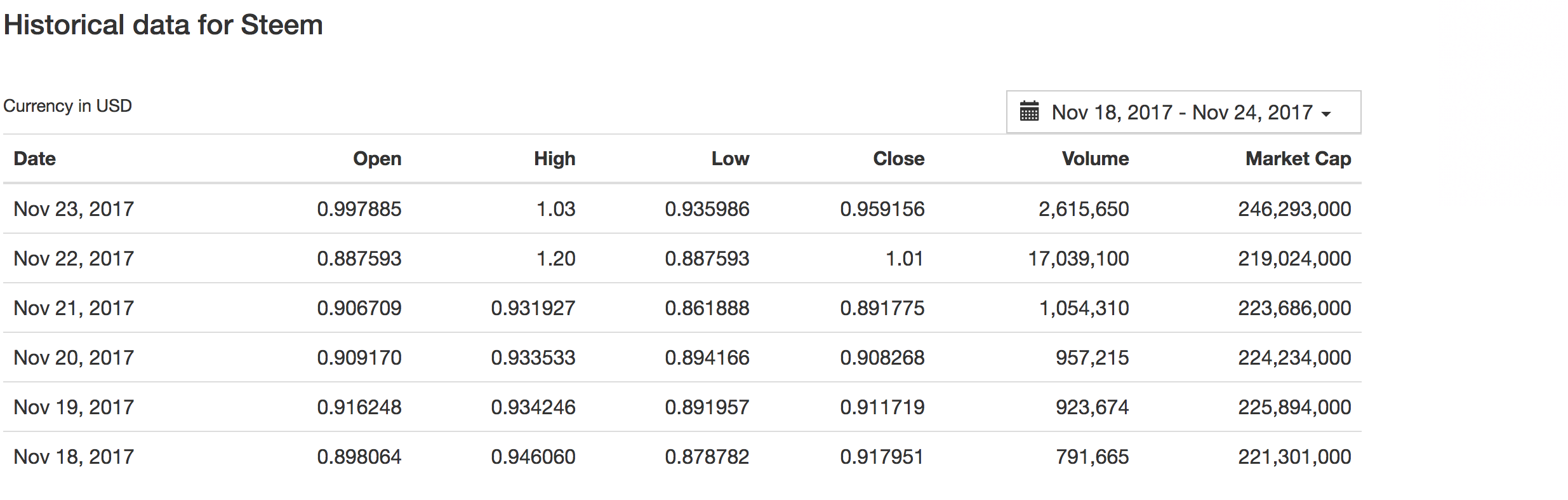This screenshot has width=1568, height=500.
Task: Click the Volume column header
Action: (1095, 159)
